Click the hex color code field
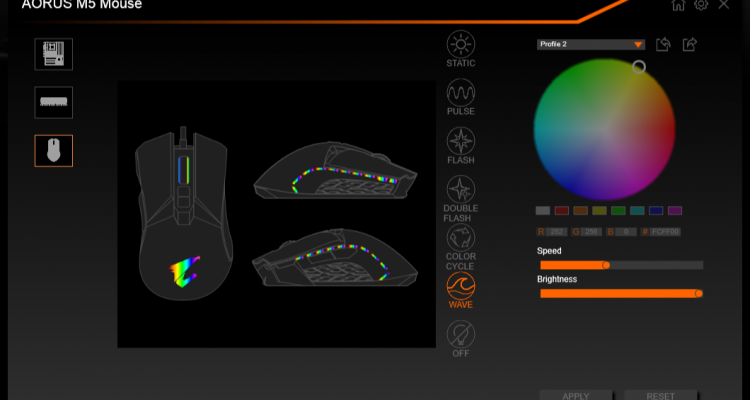750x400 pixels. (x=663, y=232)
